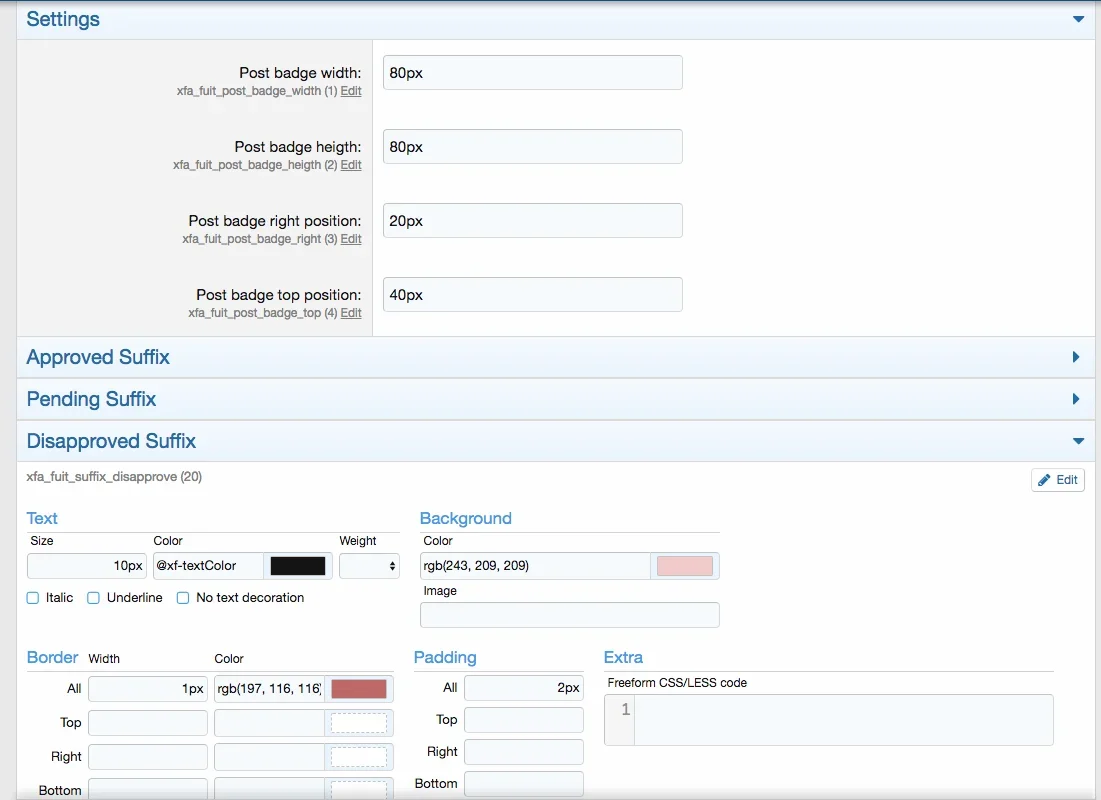Expand the Approved Suffix section

pyautogui.click(x=1076, y=357)
